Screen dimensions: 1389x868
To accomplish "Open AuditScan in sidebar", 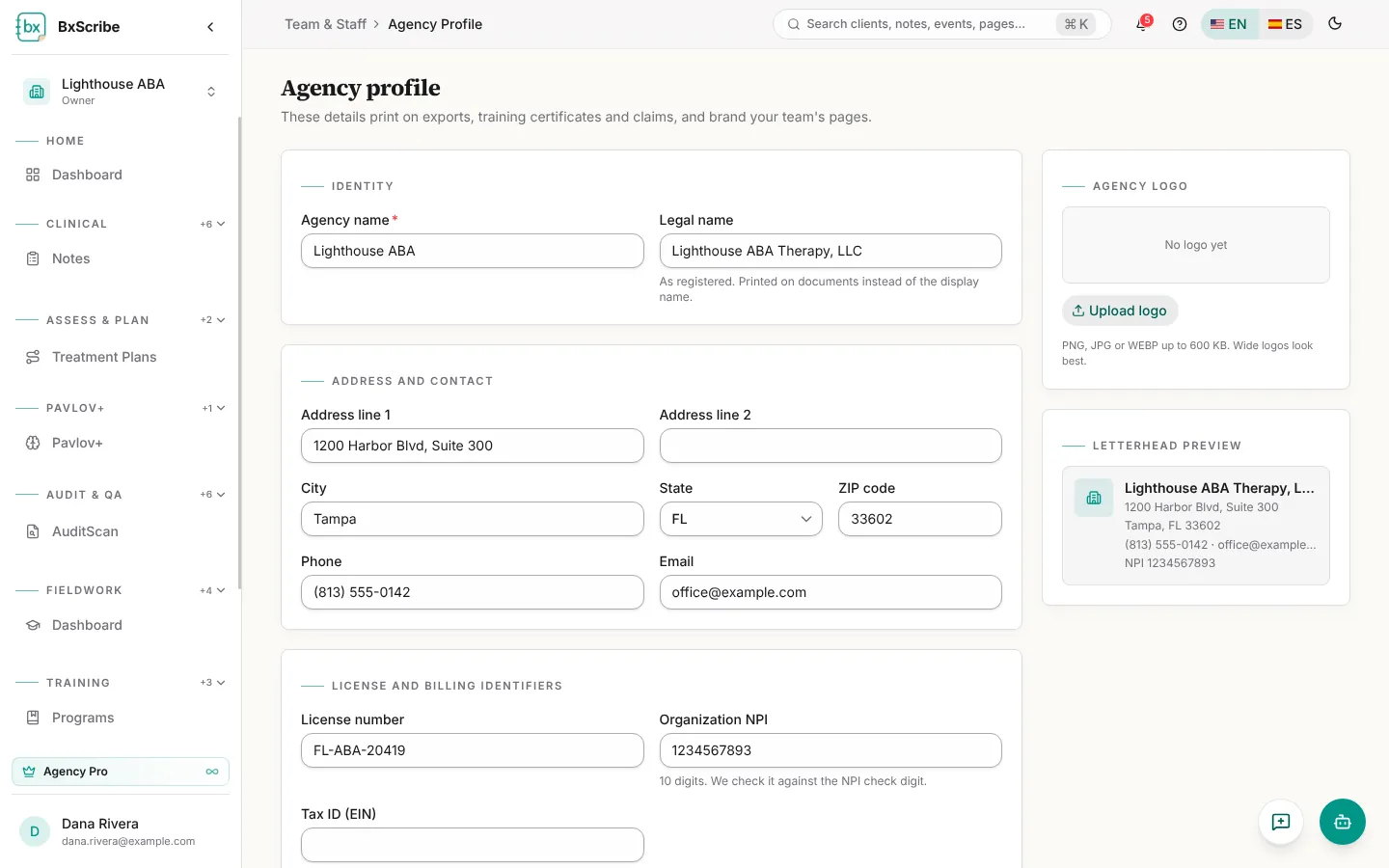I will (121, 531).
